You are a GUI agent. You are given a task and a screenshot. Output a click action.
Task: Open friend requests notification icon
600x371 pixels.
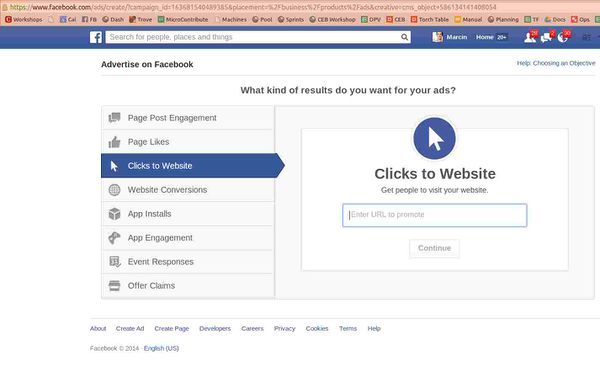530,37
